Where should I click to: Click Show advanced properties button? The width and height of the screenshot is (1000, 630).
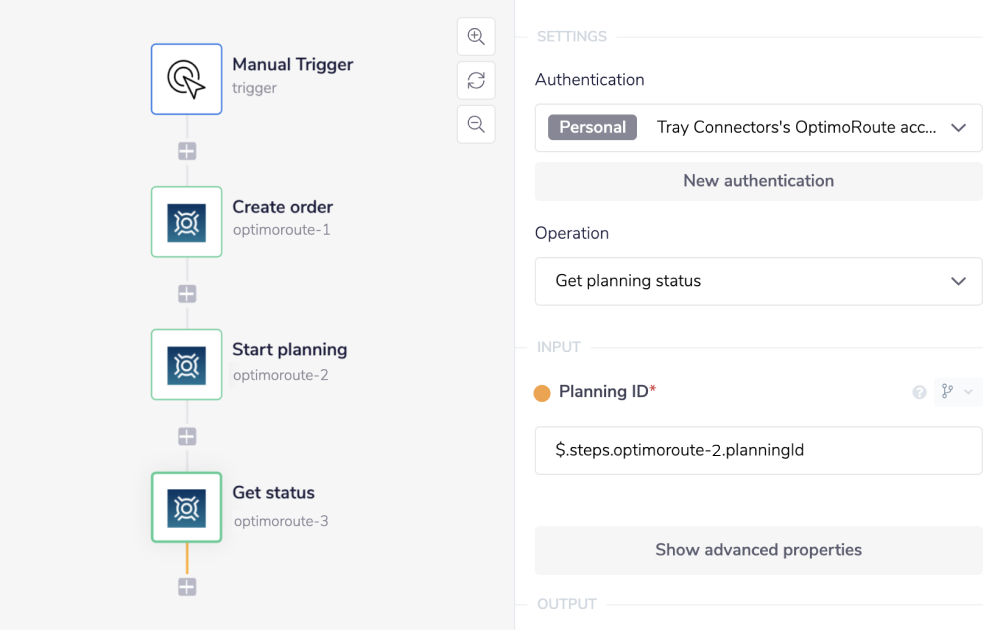coord(758,550)
